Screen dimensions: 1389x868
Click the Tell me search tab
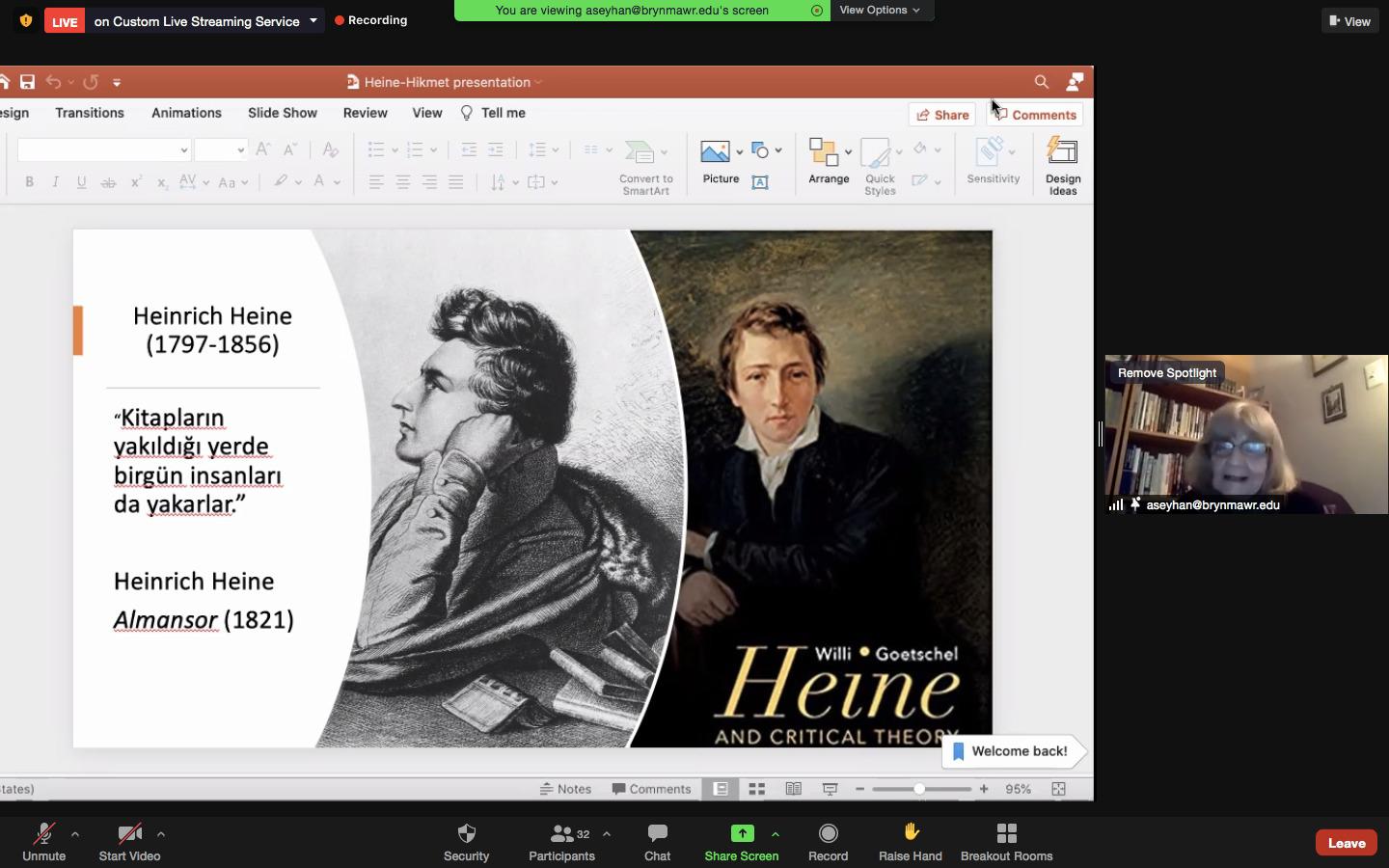pyautogui.click(x=493, y=113)
